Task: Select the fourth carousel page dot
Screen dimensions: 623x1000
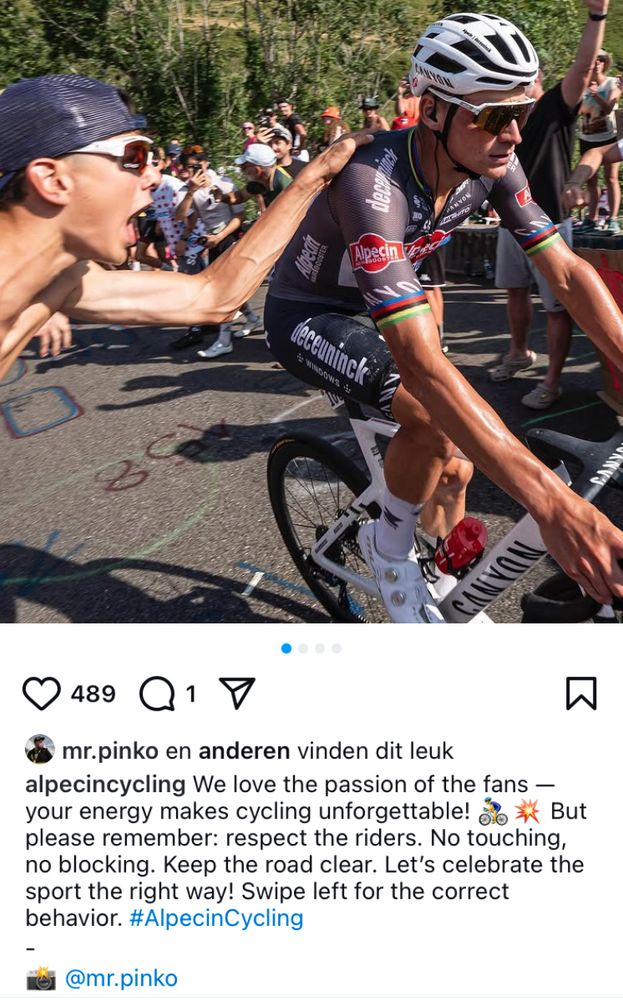Action: point(336,648)
